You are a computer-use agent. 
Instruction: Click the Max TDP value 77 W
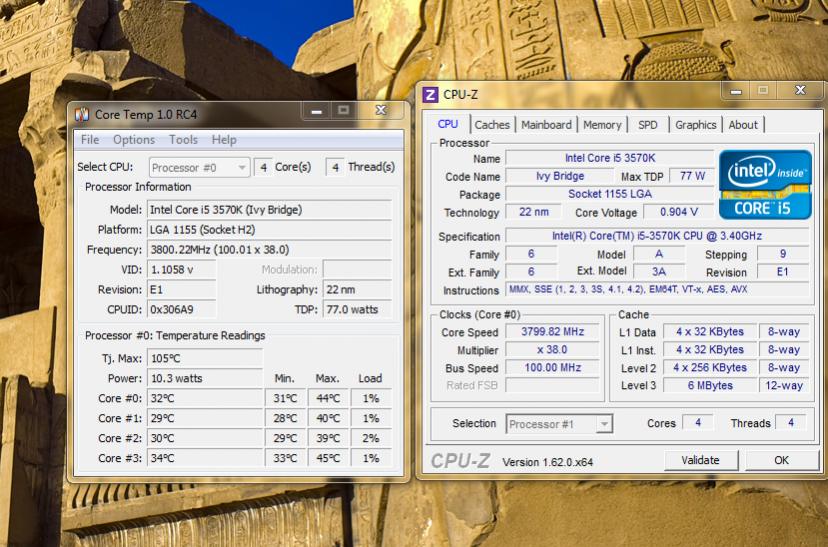coord(692,176)
